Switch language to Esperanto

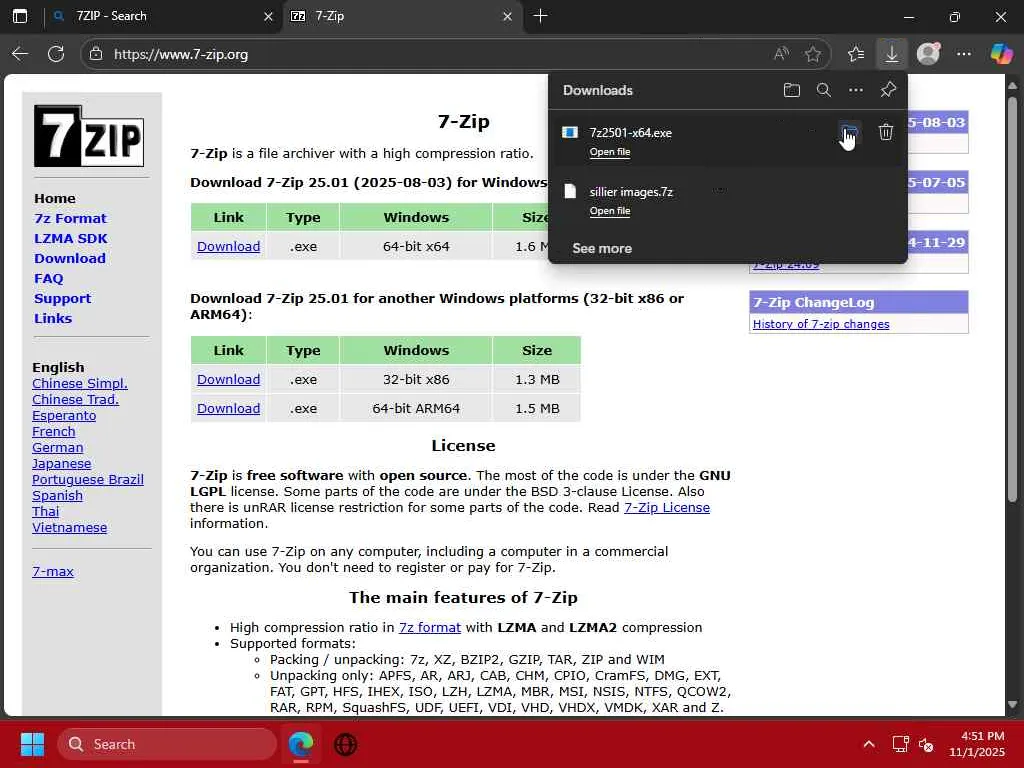point(64,415)
